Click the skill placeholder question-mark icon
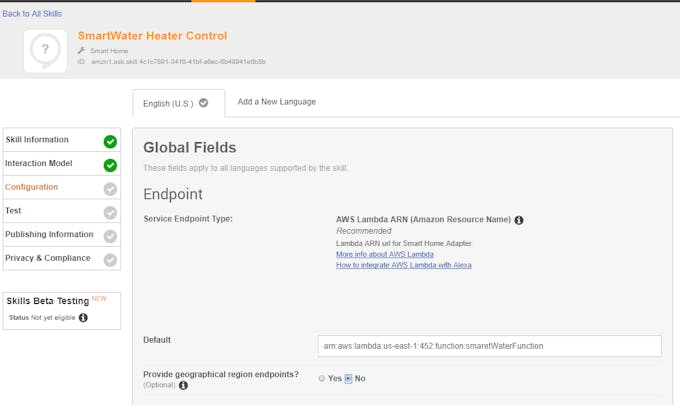The image size is (680, 405). pyautogui.click(x=45, y=51)
